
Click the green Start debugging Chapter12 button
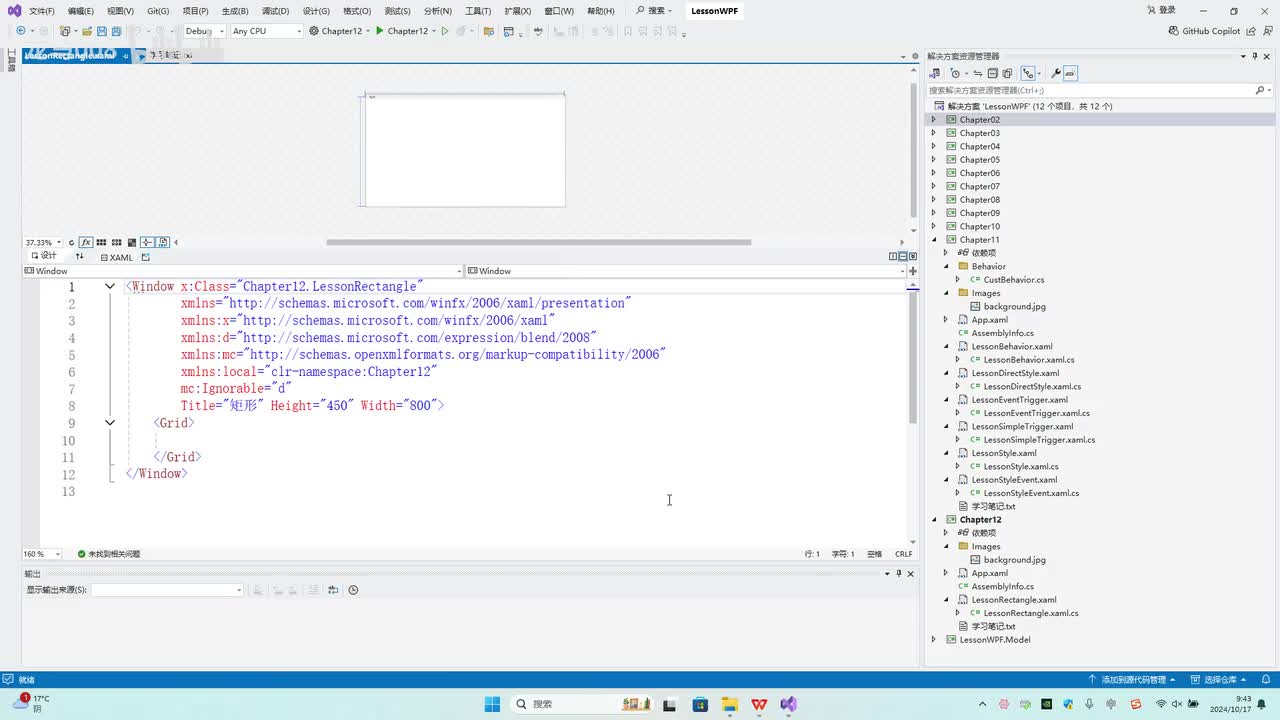[380, 31]
